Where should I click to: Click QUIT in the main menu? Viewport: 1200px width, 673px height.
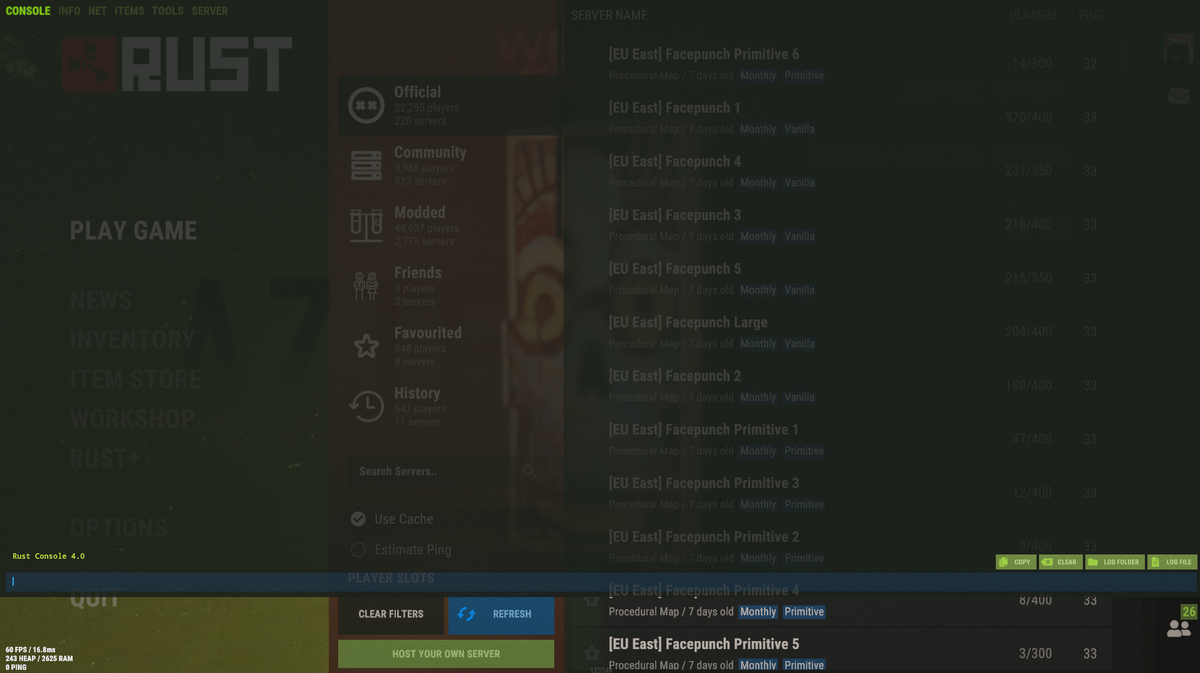point(94,598)
